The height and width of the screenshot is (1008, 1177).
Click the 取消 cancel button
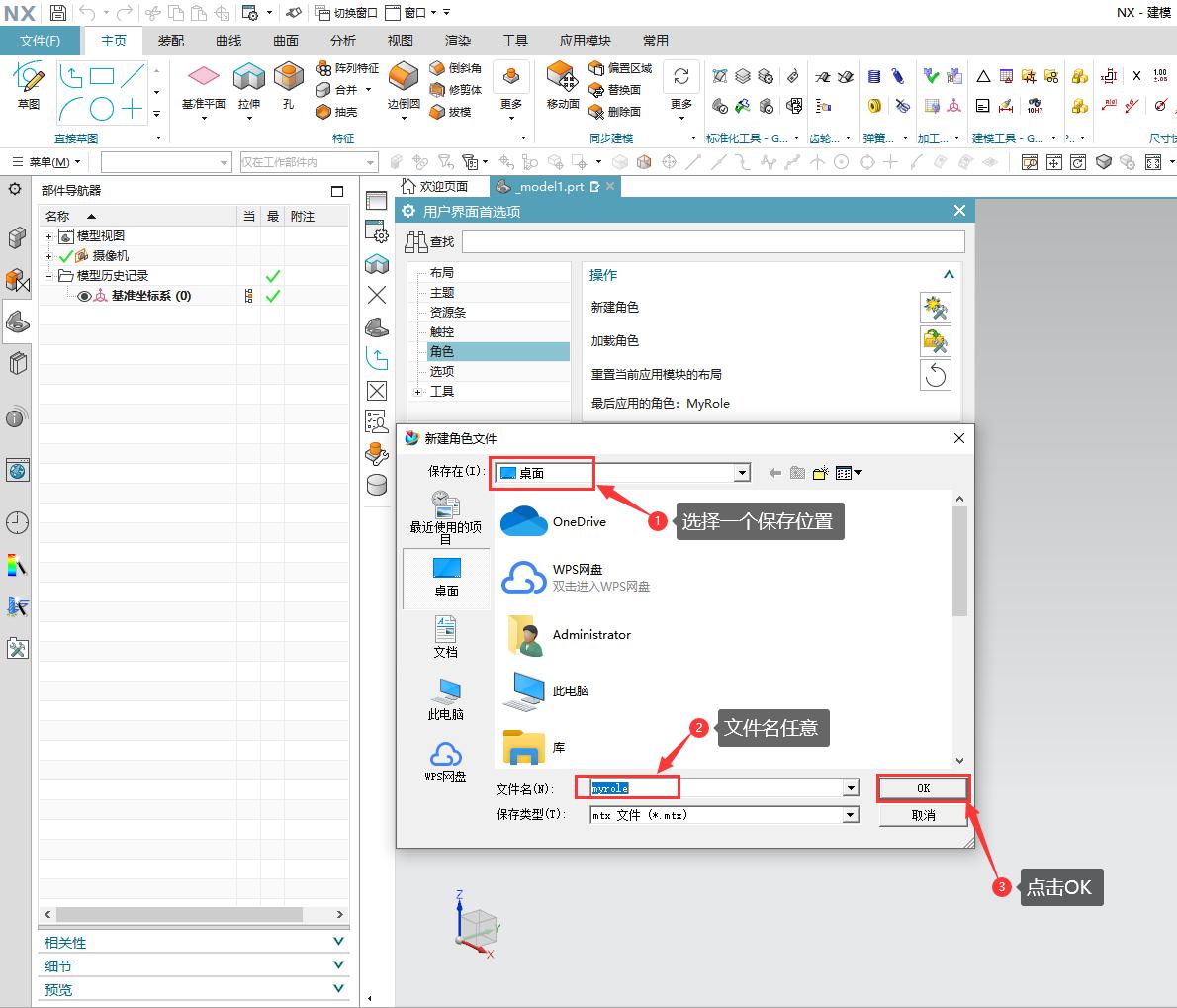pos(923,815)
